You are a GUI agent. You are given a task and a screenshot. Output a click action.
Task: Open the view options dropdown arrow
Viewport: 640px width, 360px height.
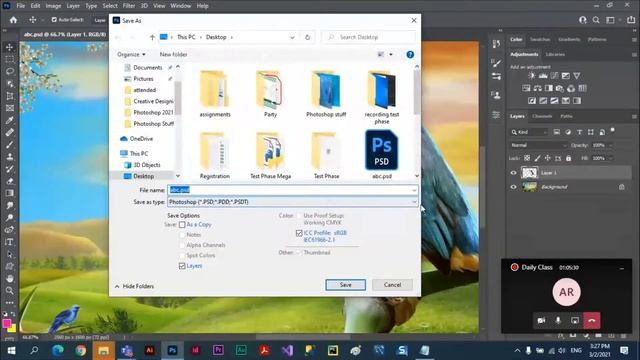pos(391,54)
